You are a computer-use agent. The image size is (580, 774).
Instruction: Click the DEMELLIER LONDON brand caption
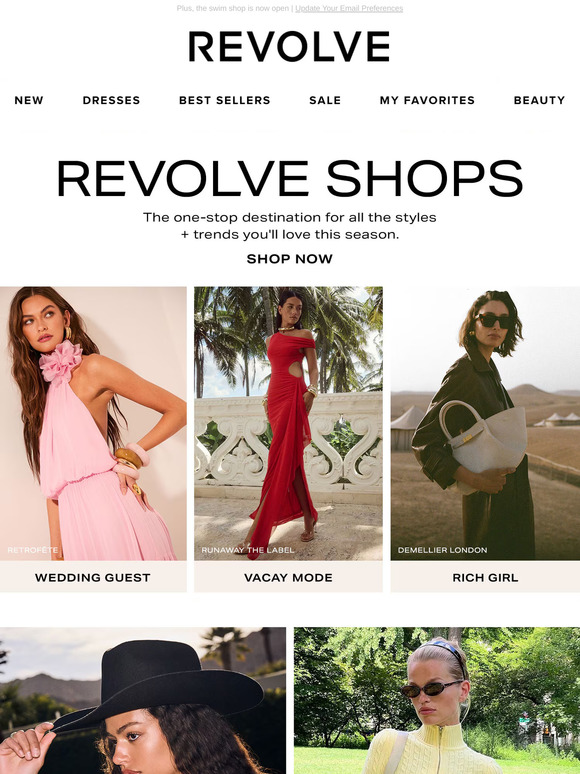pyautogui.click(x=442, y=550)
